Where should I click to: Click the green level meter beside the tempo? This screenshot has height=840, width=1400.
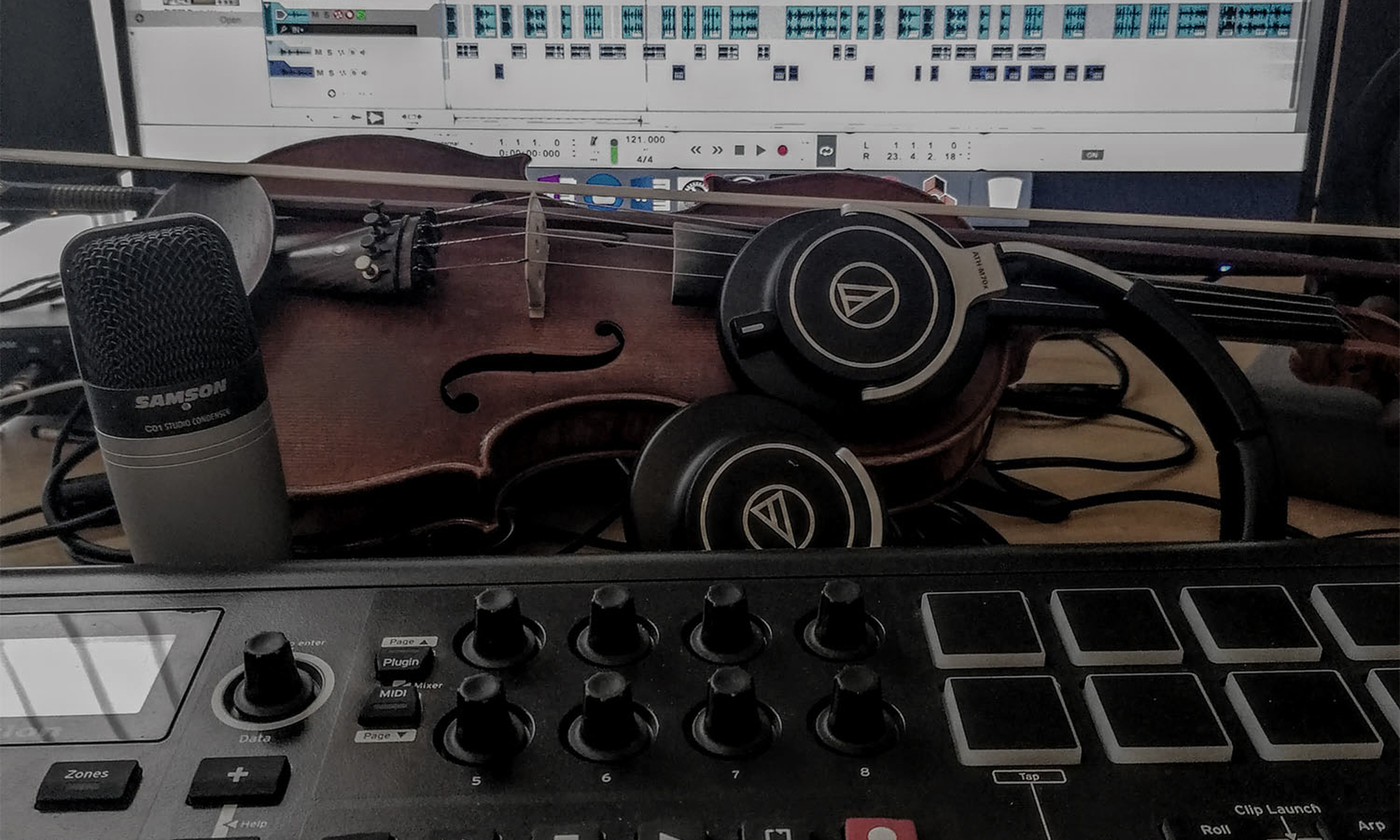(x=614, y=151)
